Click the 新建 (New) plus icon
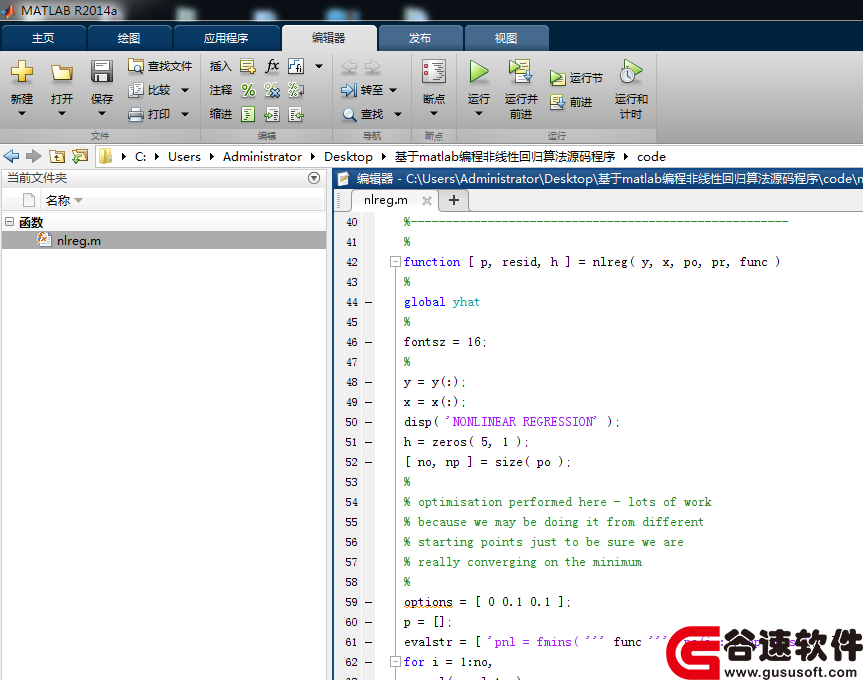The width and height of the screenshot is (863, 680). [22, 72]
